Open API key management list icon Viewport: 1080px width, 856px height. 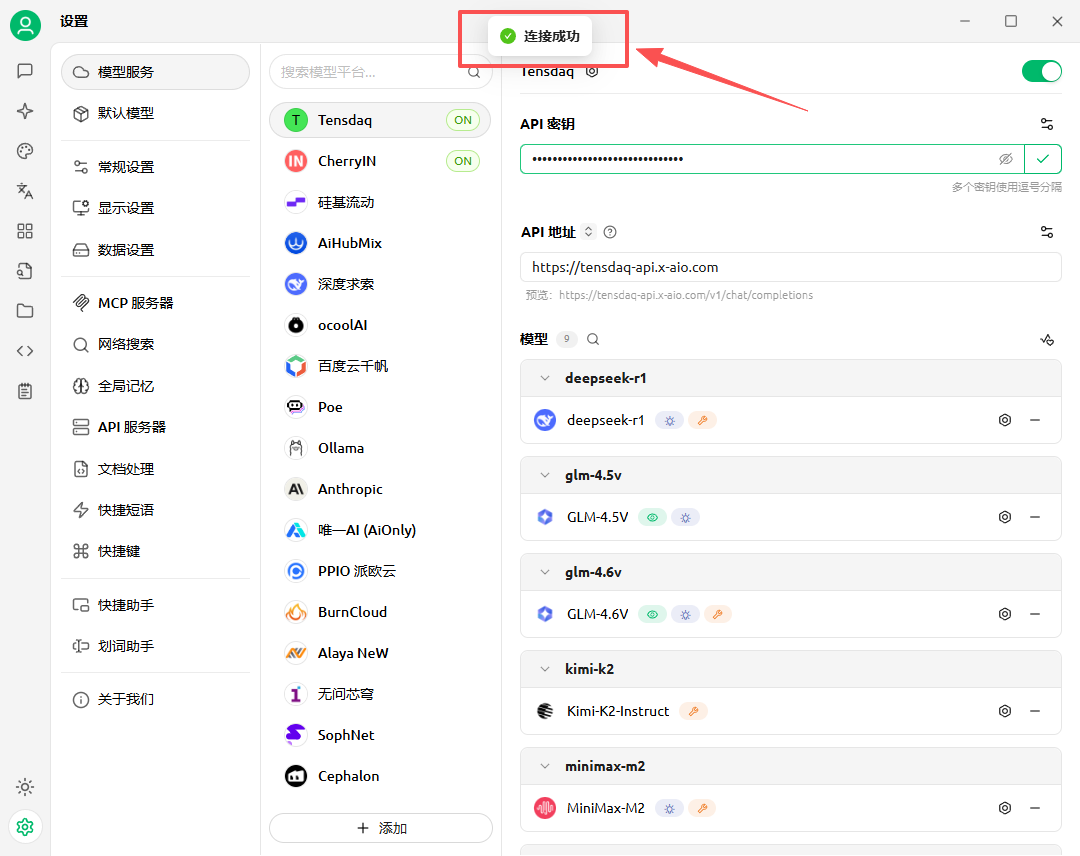coord(1047,124)
